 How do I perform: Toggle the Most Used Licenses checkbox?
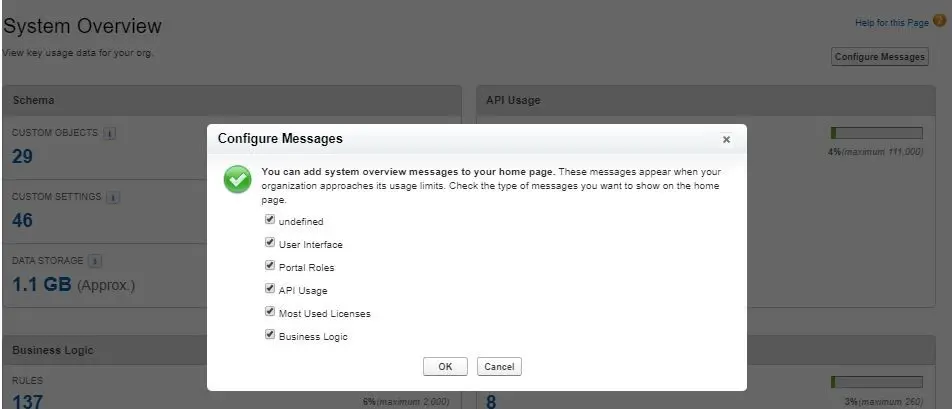point(270,312)
